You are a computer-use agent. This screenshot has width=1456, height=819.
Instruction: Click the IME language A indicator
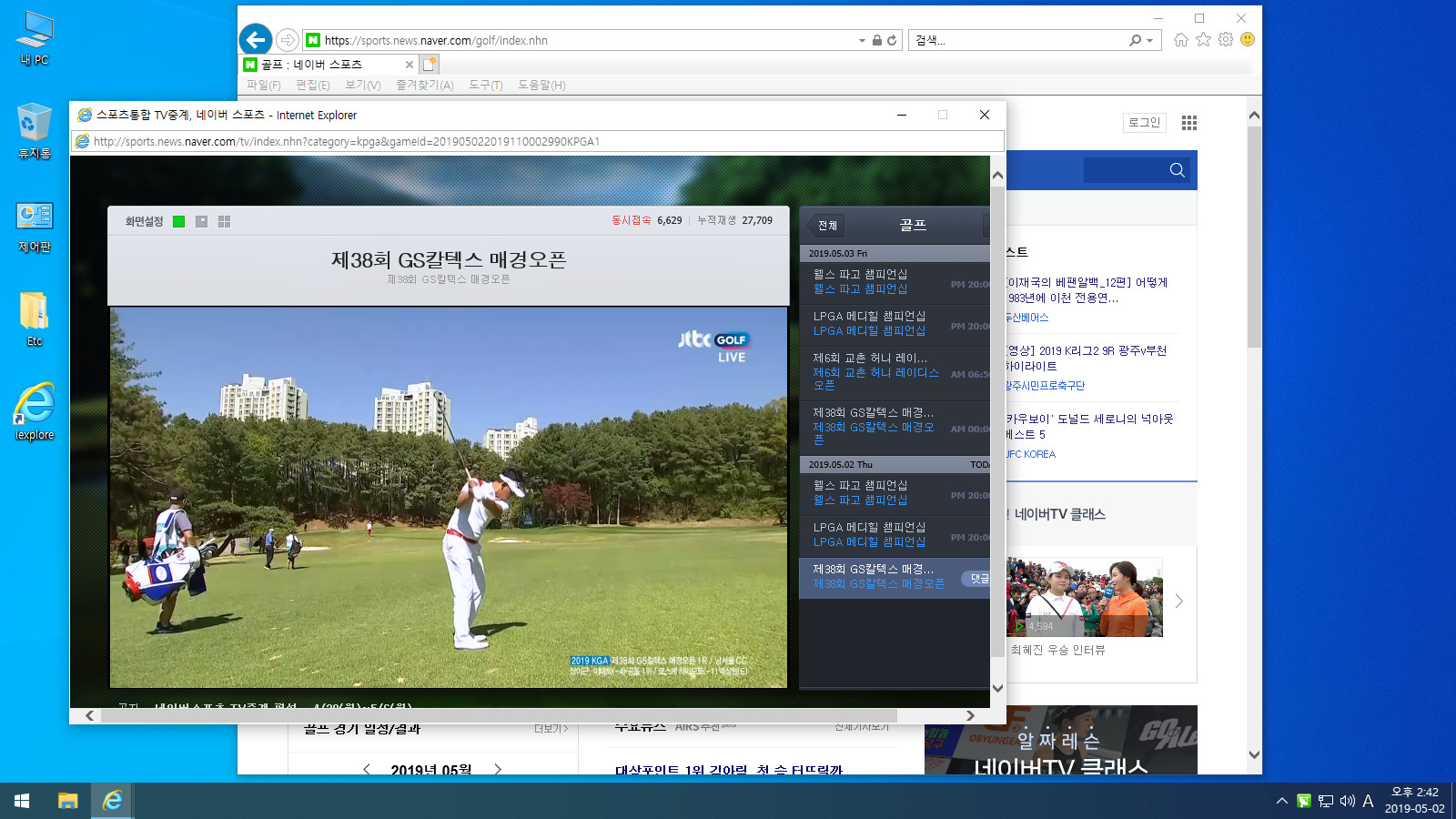coord(1368,801)
